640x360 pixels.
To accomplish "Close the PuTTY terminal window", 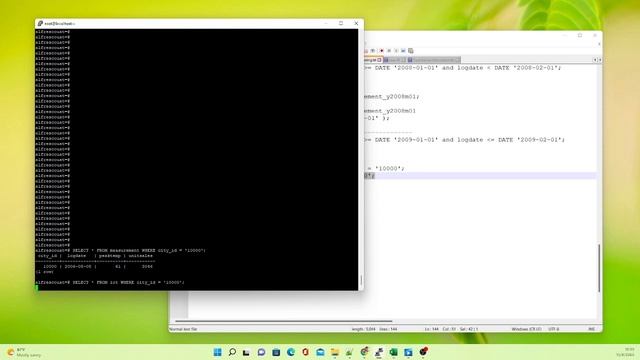I will coord(356,23).
